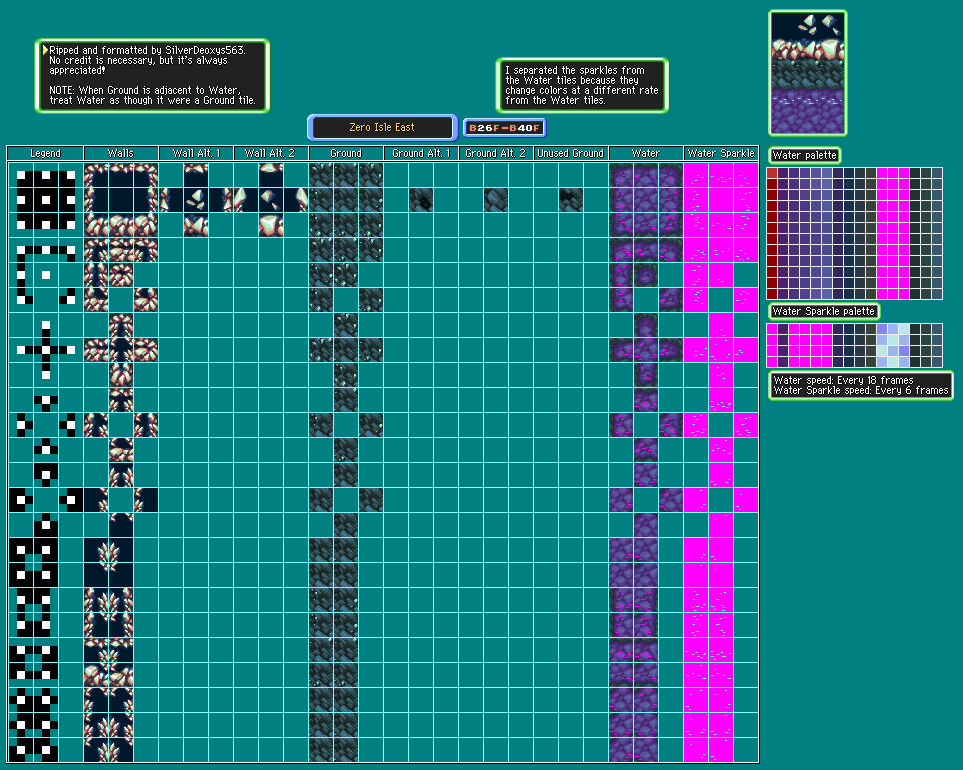This screenshot has height=770, width=963.
Task: Pick the top-left swatch of the Water Sparkle palette
Action: 772,329
